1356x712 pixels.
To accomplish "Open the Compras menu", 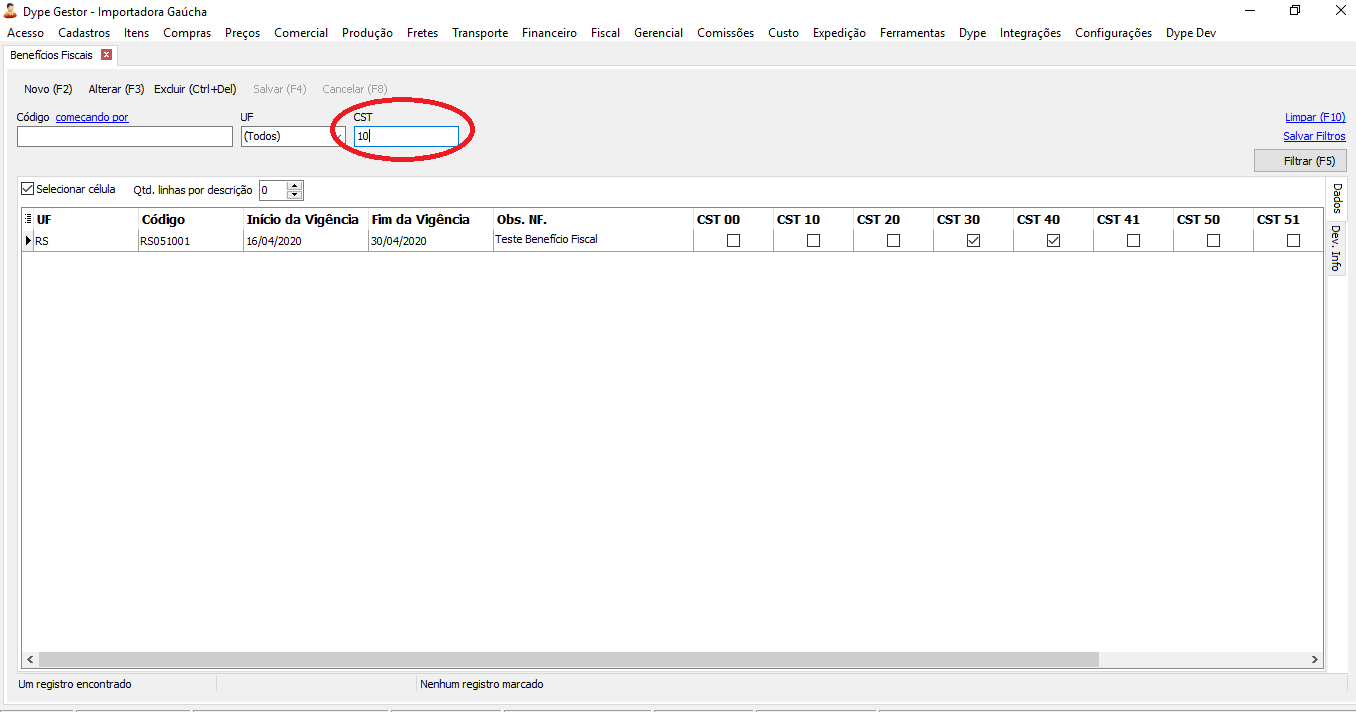I will click(187, 33).
